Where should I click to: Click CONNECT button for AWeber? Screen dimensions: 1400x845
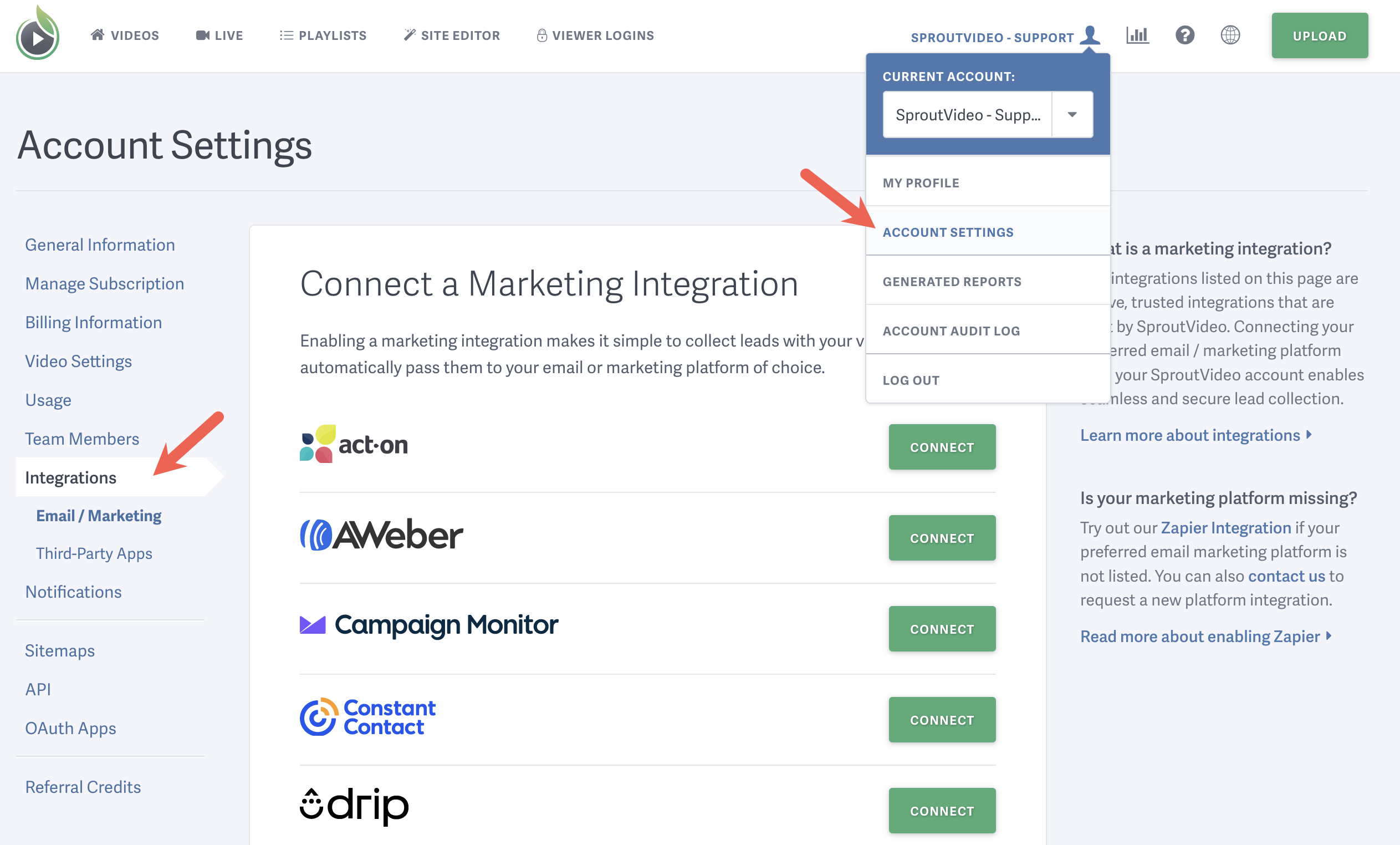click(x=942, y=538)
